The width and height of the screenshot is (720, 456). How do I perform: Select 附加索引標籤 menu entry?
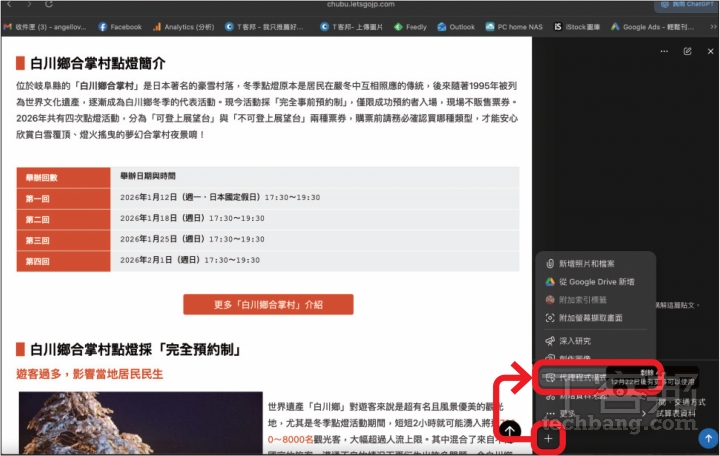(595, 300)
